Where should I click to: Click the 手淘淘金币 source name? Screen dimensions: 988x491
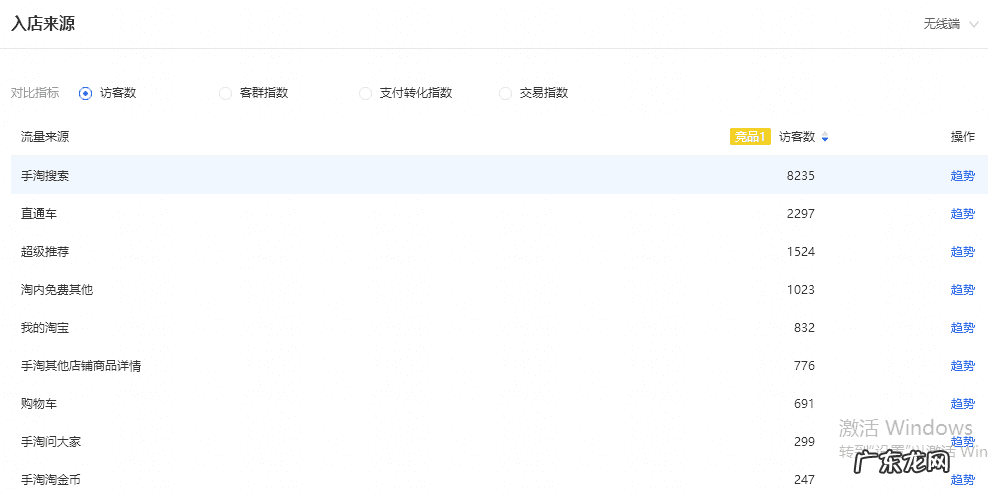tap(50, 479)
